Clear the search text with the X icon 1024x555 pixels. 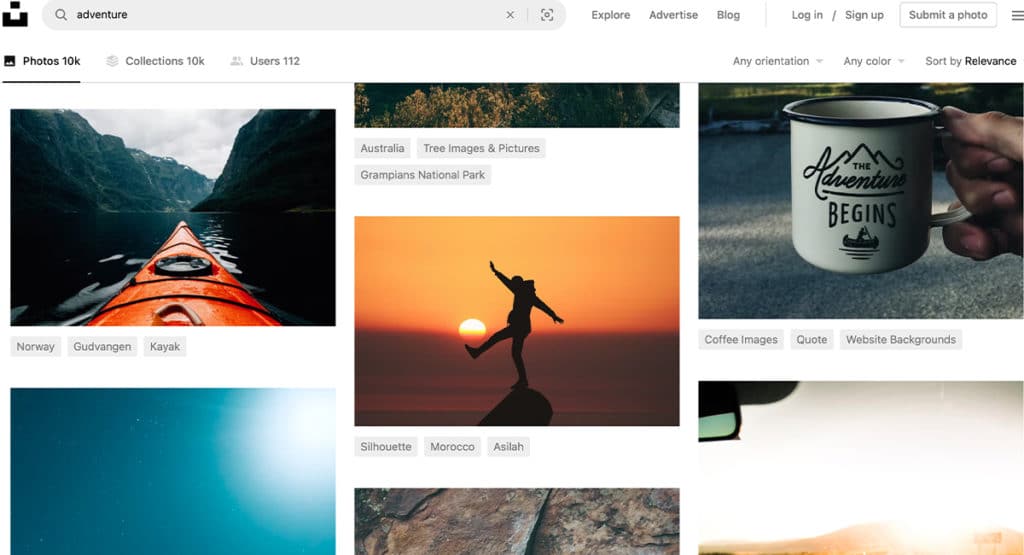pos(510,14)
